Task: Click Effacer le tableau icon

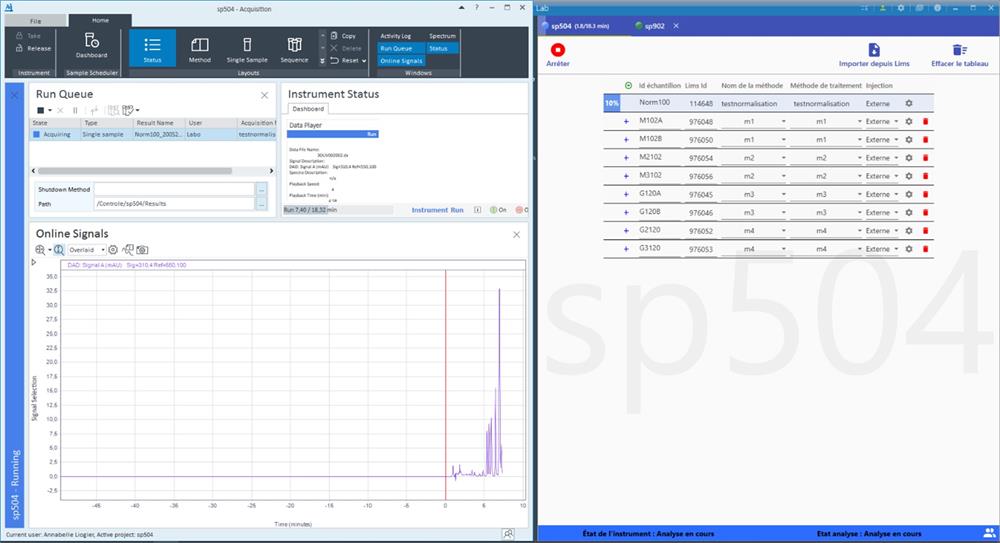Action: [959, 50]
